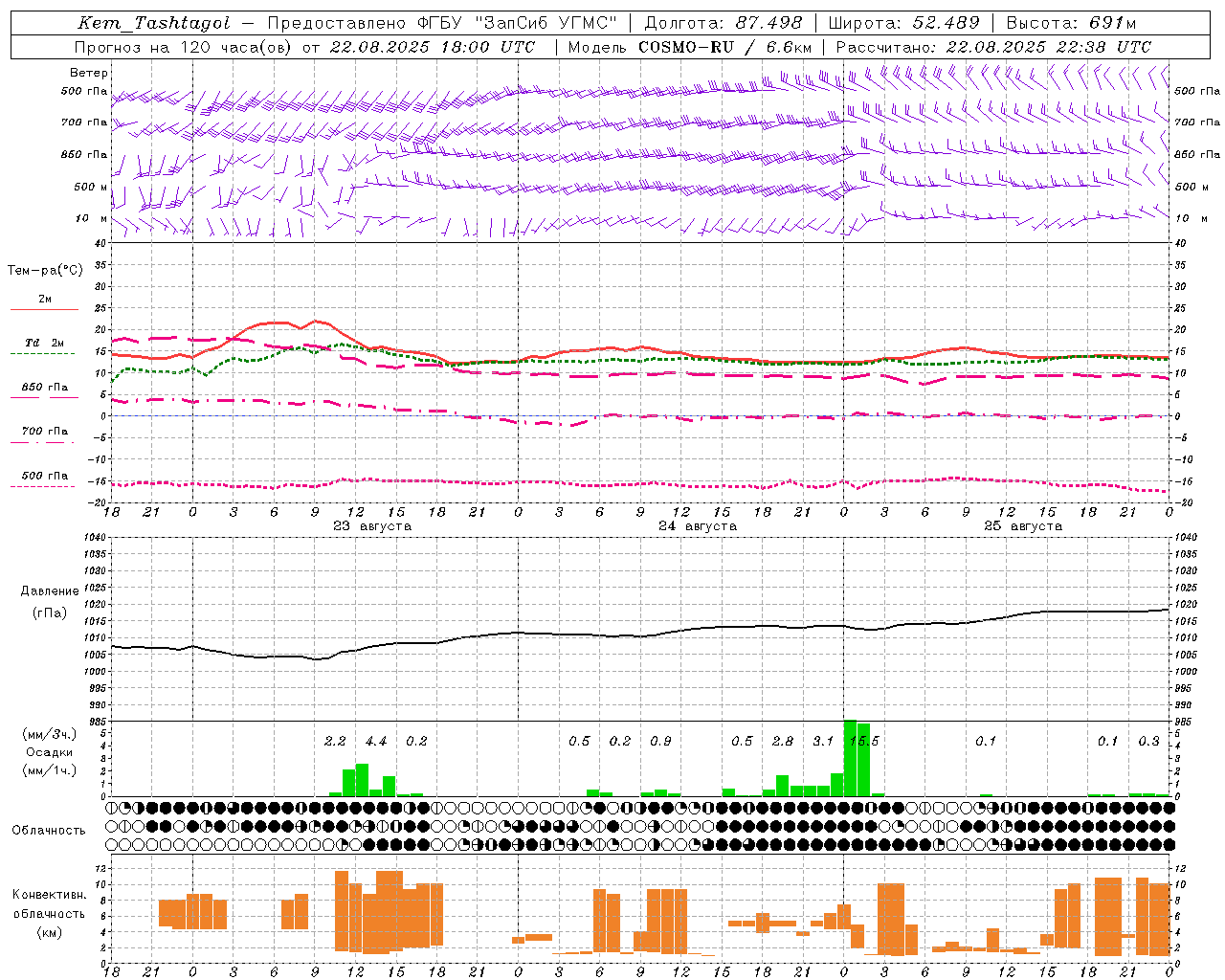Click the '25 августа' date label
The image size is (1225, 980).
pos(1023,526)
